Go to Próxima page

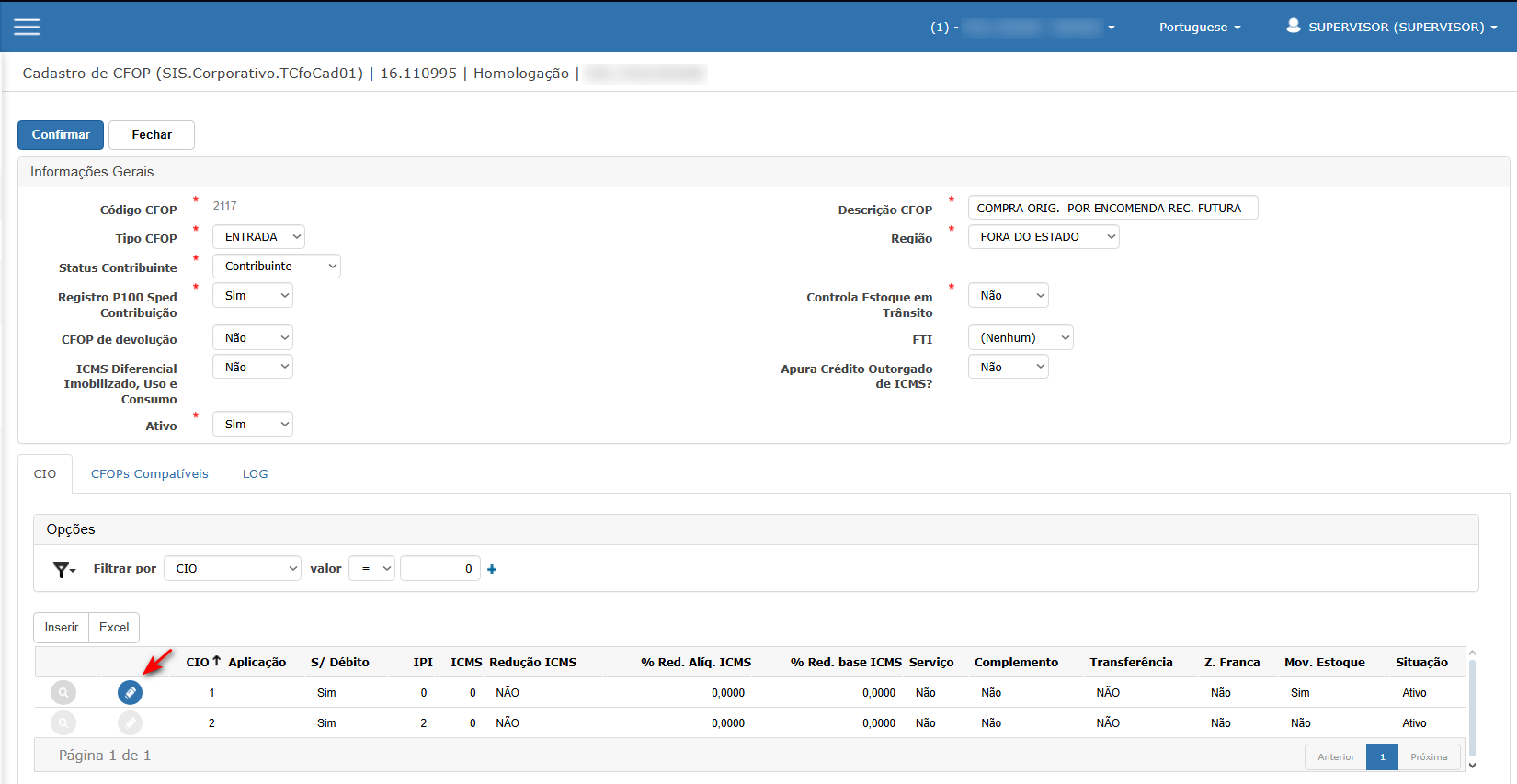[1430, 757]
